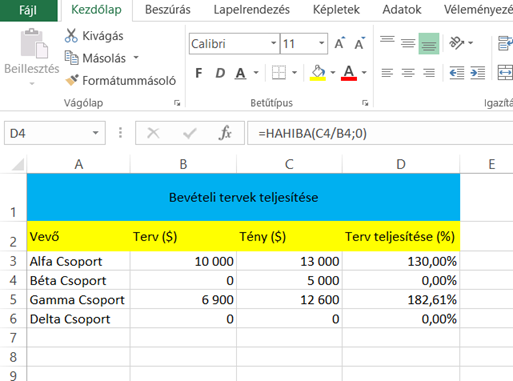This screenshot has width=513, height=381.
Task: Select the cell Alfa Csoport
Action: coord(79,261)
